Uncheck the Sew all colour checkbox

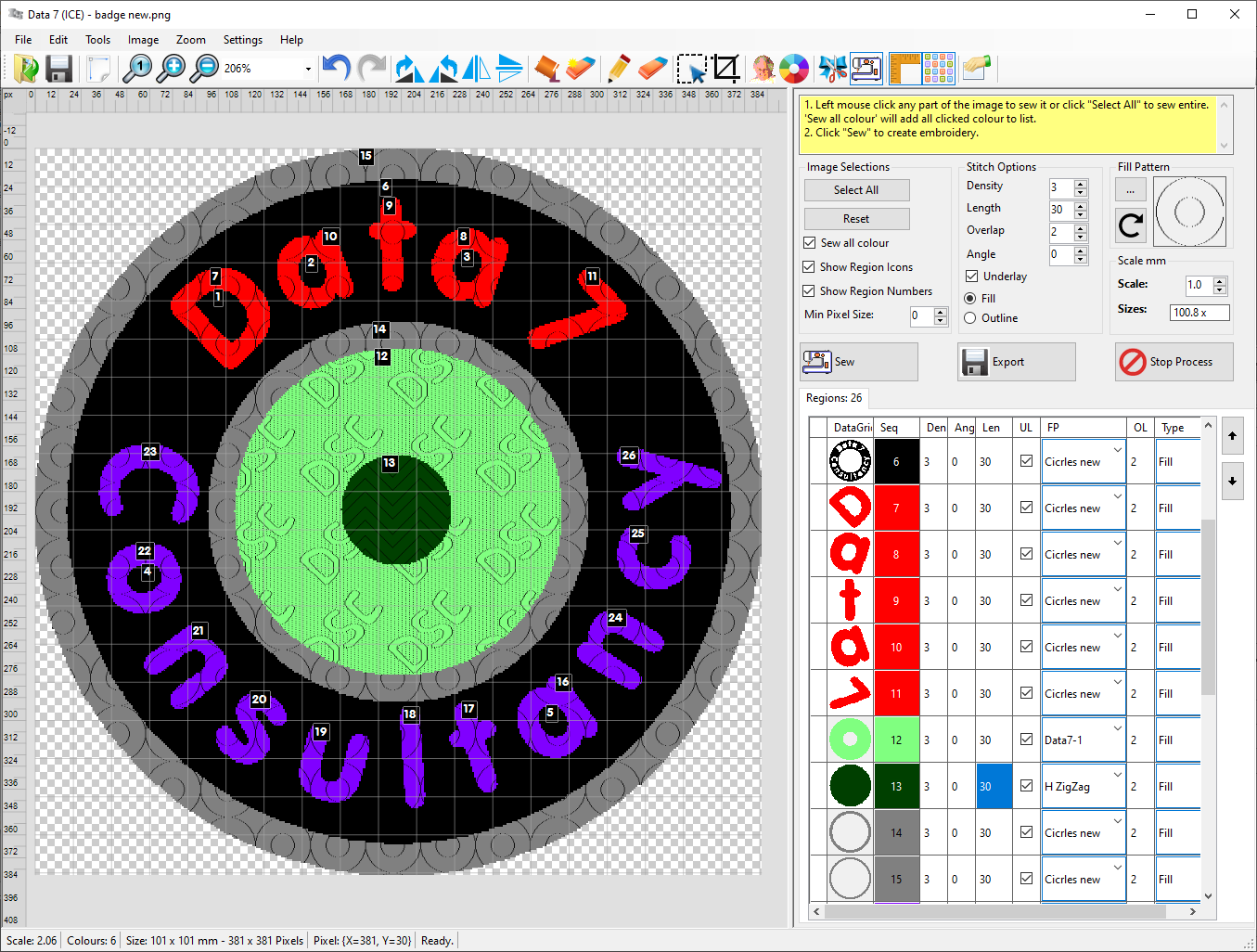(810, 243)
